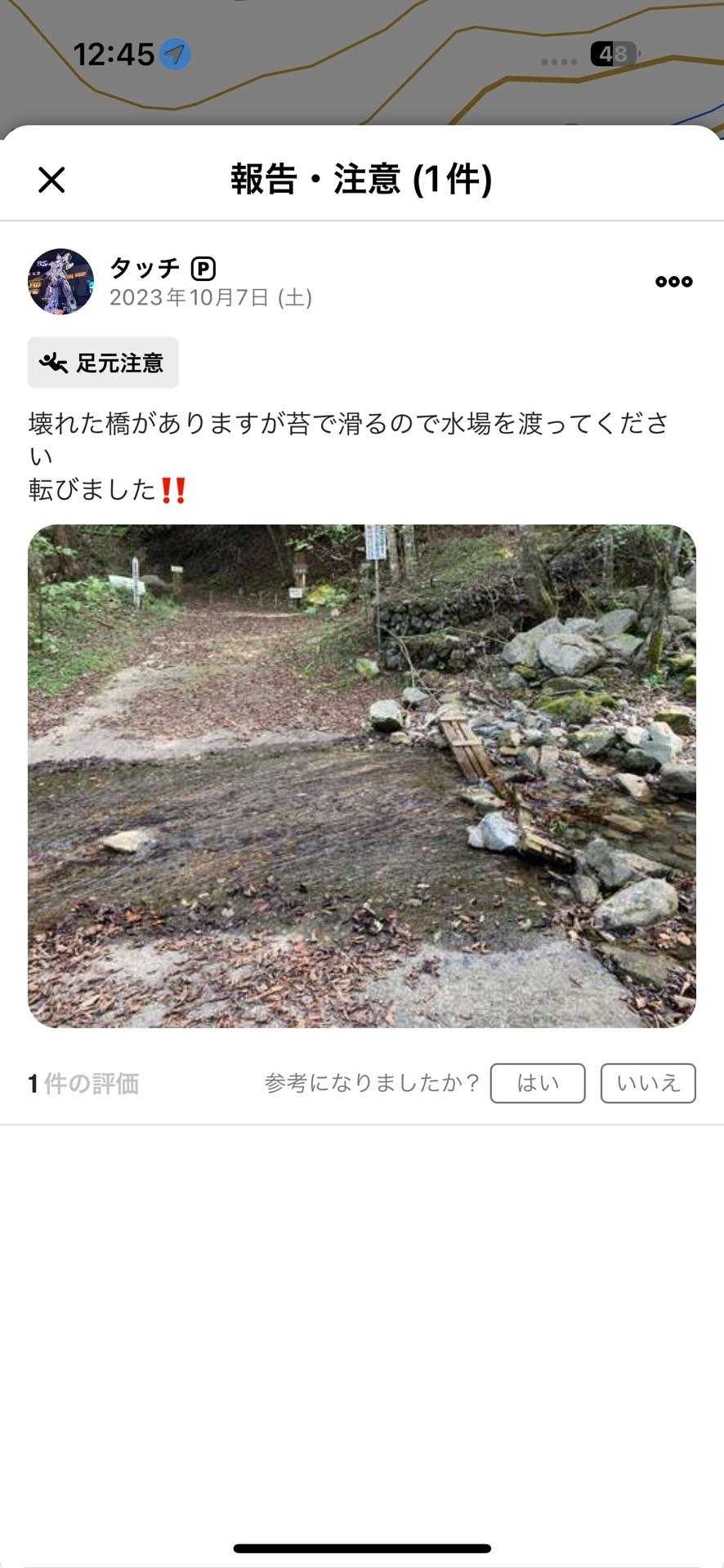
Task: Tap the home indicator bar
Action: (362, 1548)
